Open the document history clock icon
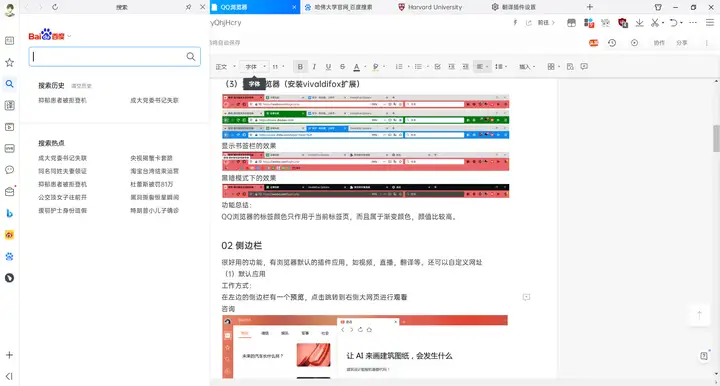The width and height of the screenshot is (720, 386). 612,43
